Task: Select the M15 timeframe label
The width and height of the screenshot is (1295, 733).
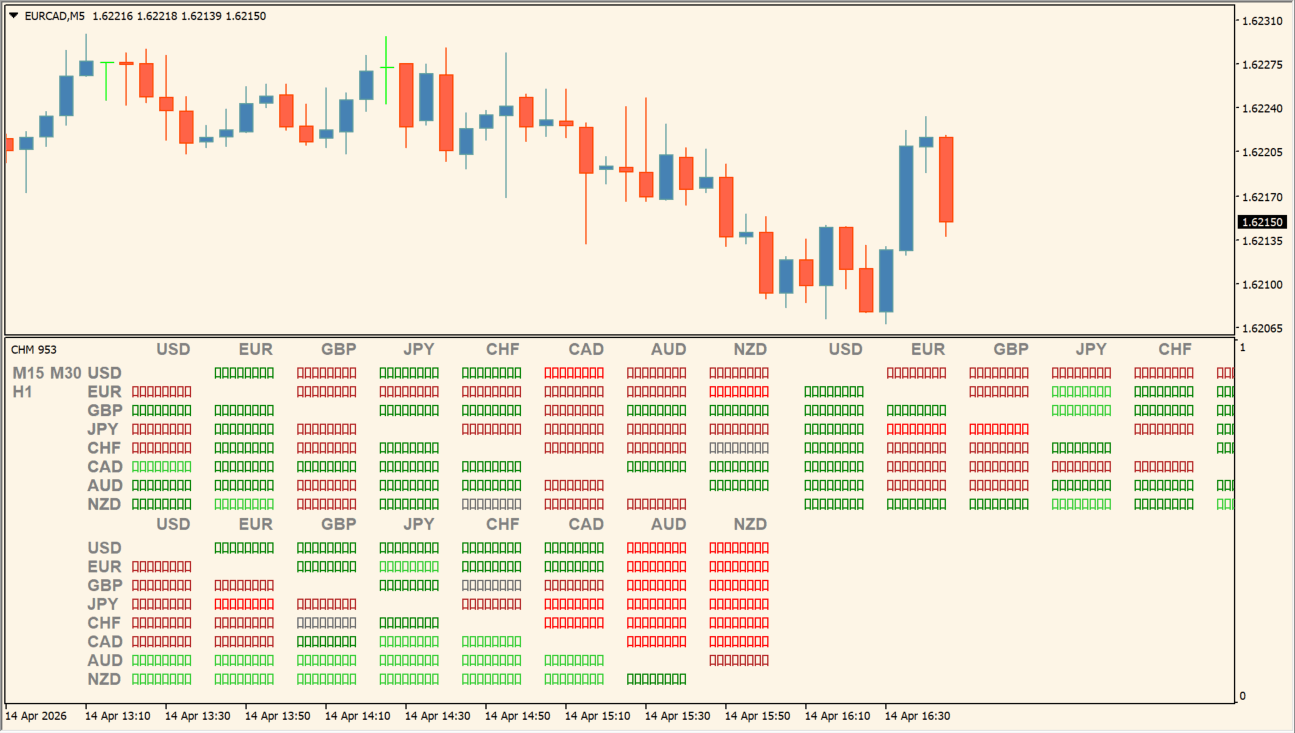Action: tap(29, 373)
